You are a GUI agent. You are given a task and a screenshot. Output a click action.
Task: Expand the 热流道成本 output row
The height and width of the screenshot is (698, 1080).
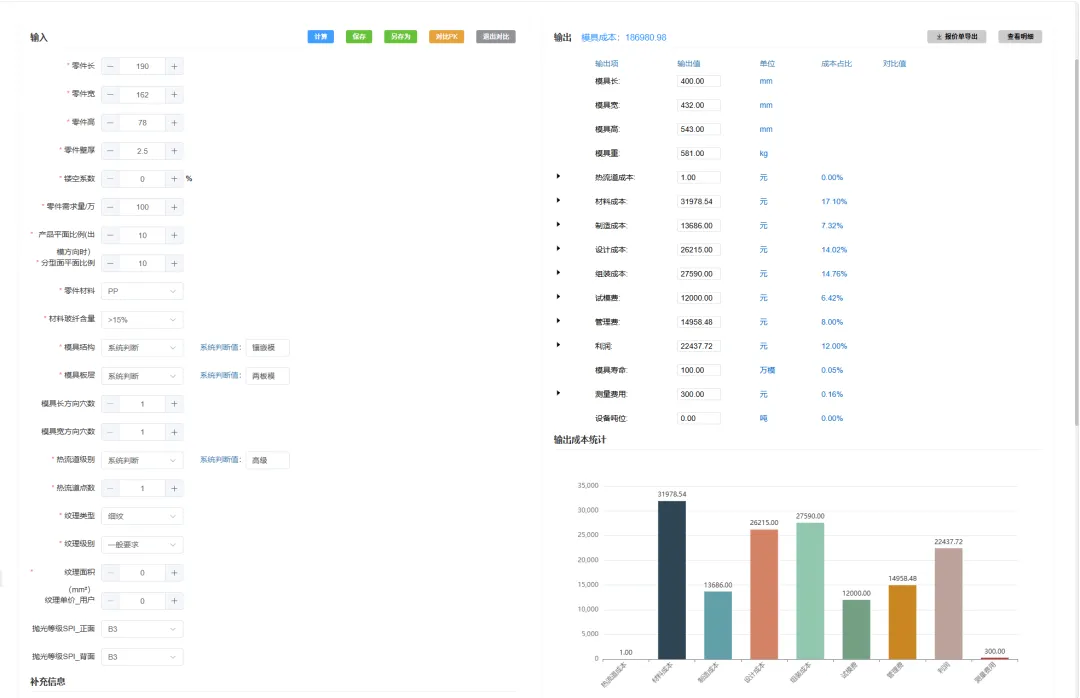pos(558,176)
